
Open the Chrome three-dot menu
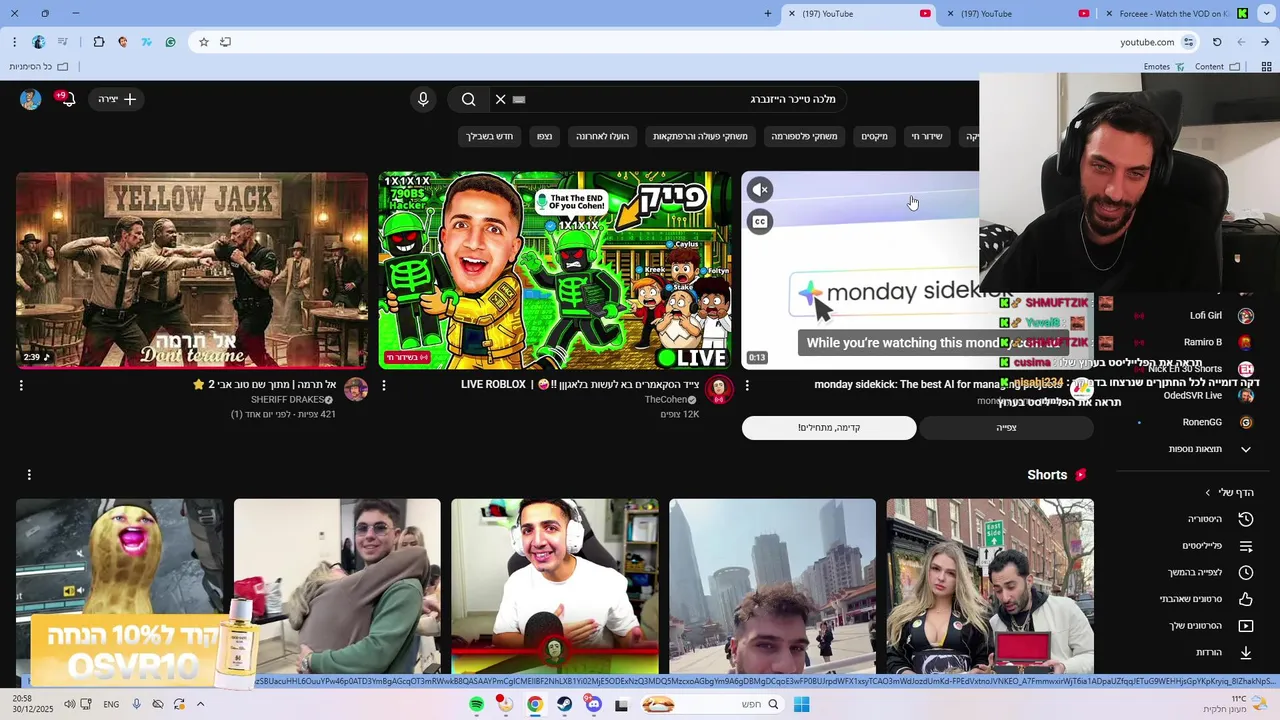pyautogui.click(x=14, y=42)
